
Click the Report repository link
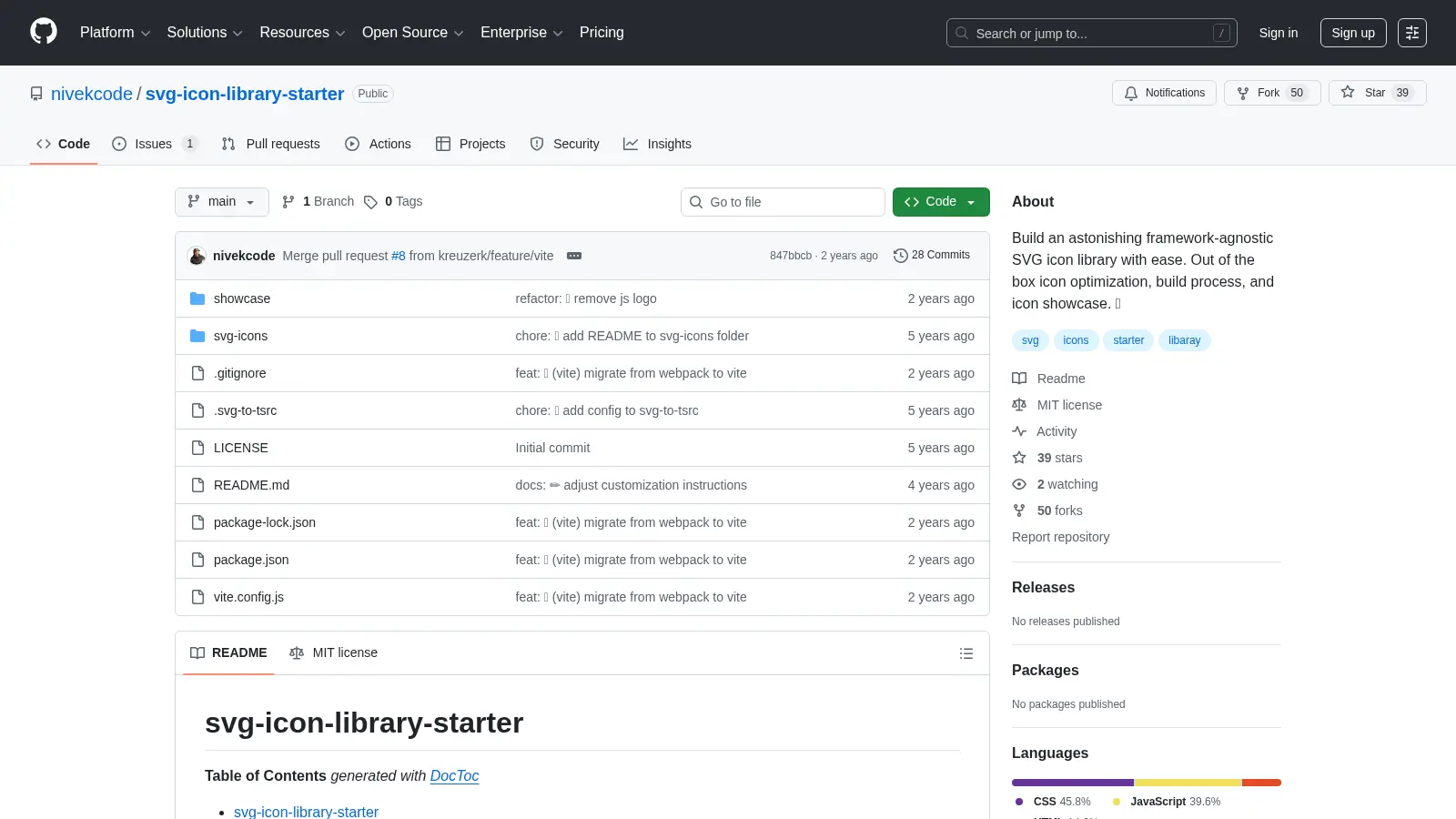point(1060,537)
